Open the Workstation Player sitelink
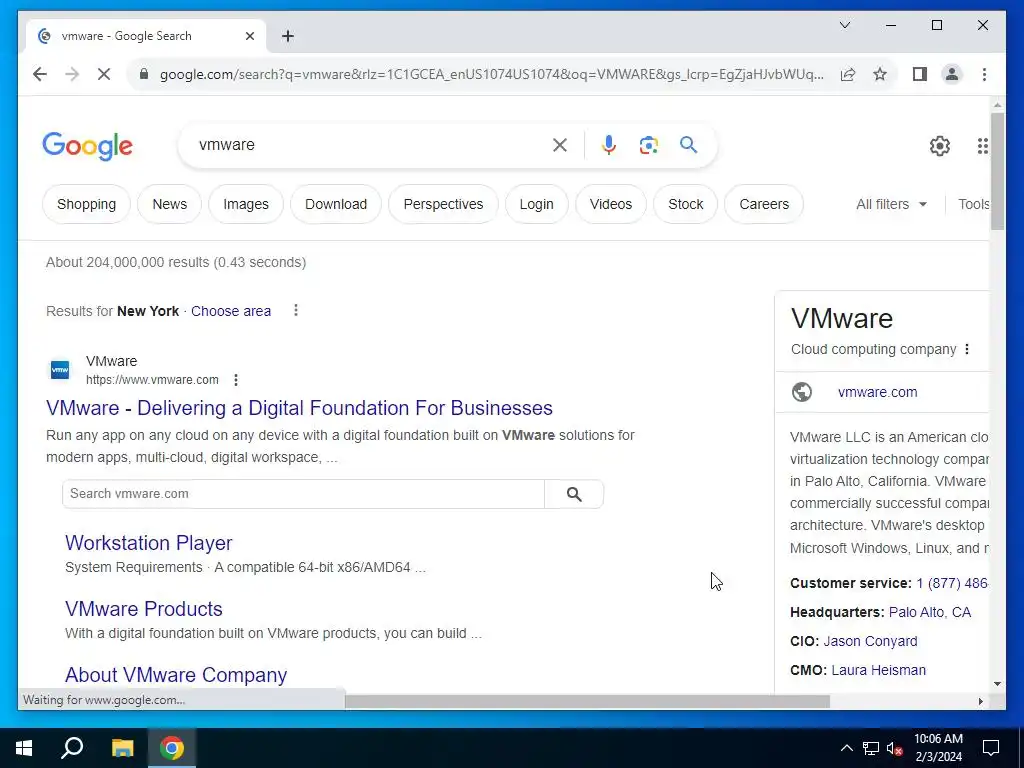The width and height of the screenshot is (1024, 768). point(148,543)
